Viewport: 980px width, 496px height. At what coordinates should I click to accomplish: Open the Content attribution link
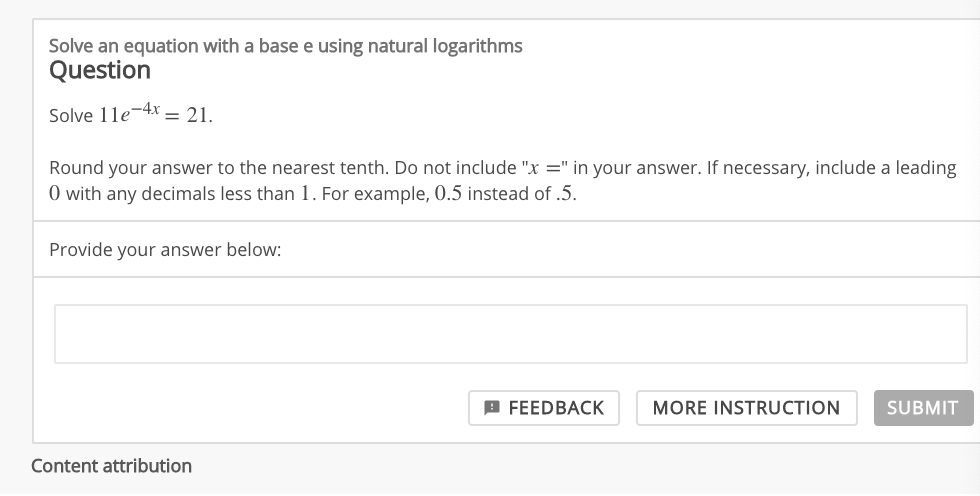(111, 466)
